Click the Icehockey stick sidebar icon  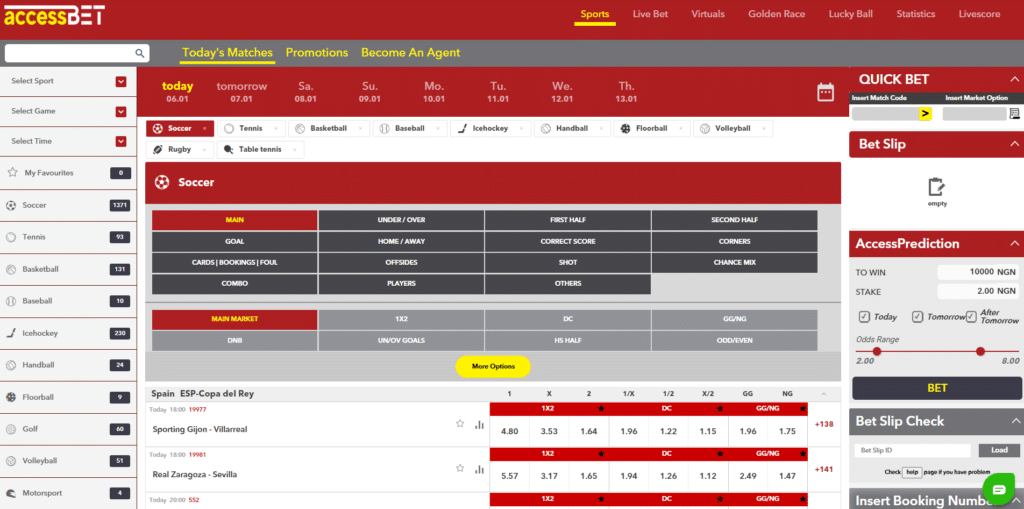(10, 333)
